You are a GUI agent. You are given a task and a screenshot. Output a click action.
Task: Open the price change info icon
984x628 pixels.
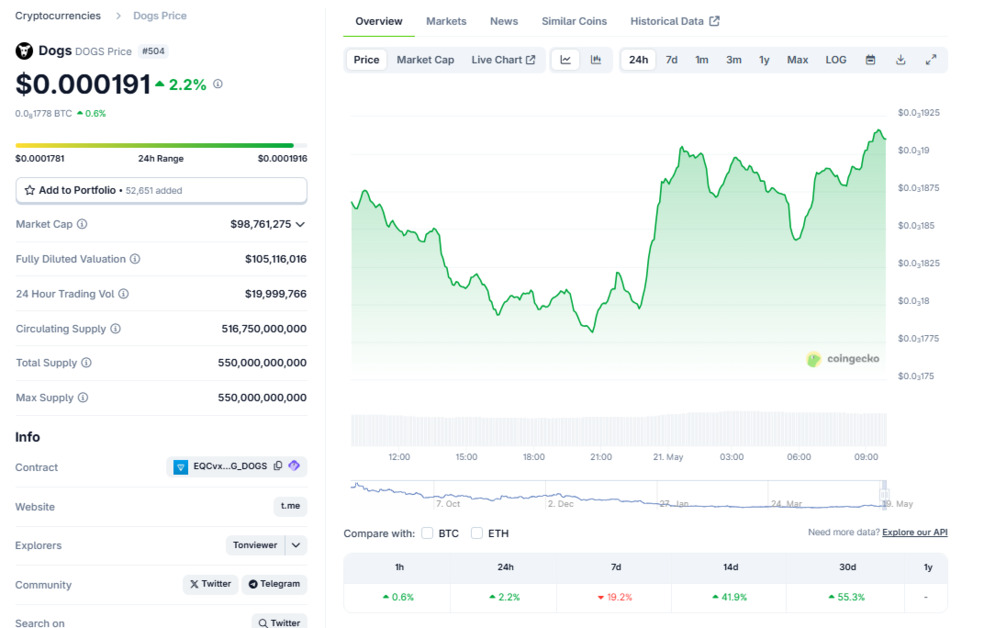coord(218,84)
